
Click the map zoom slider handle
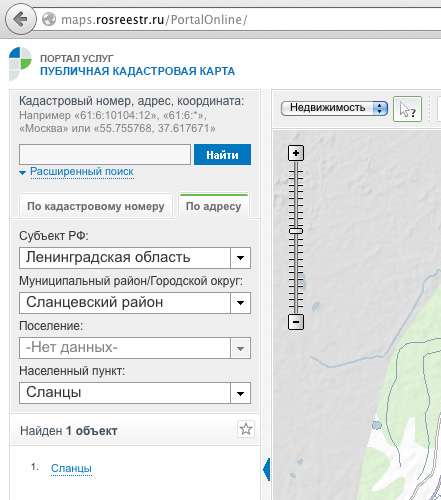(296, 231)
